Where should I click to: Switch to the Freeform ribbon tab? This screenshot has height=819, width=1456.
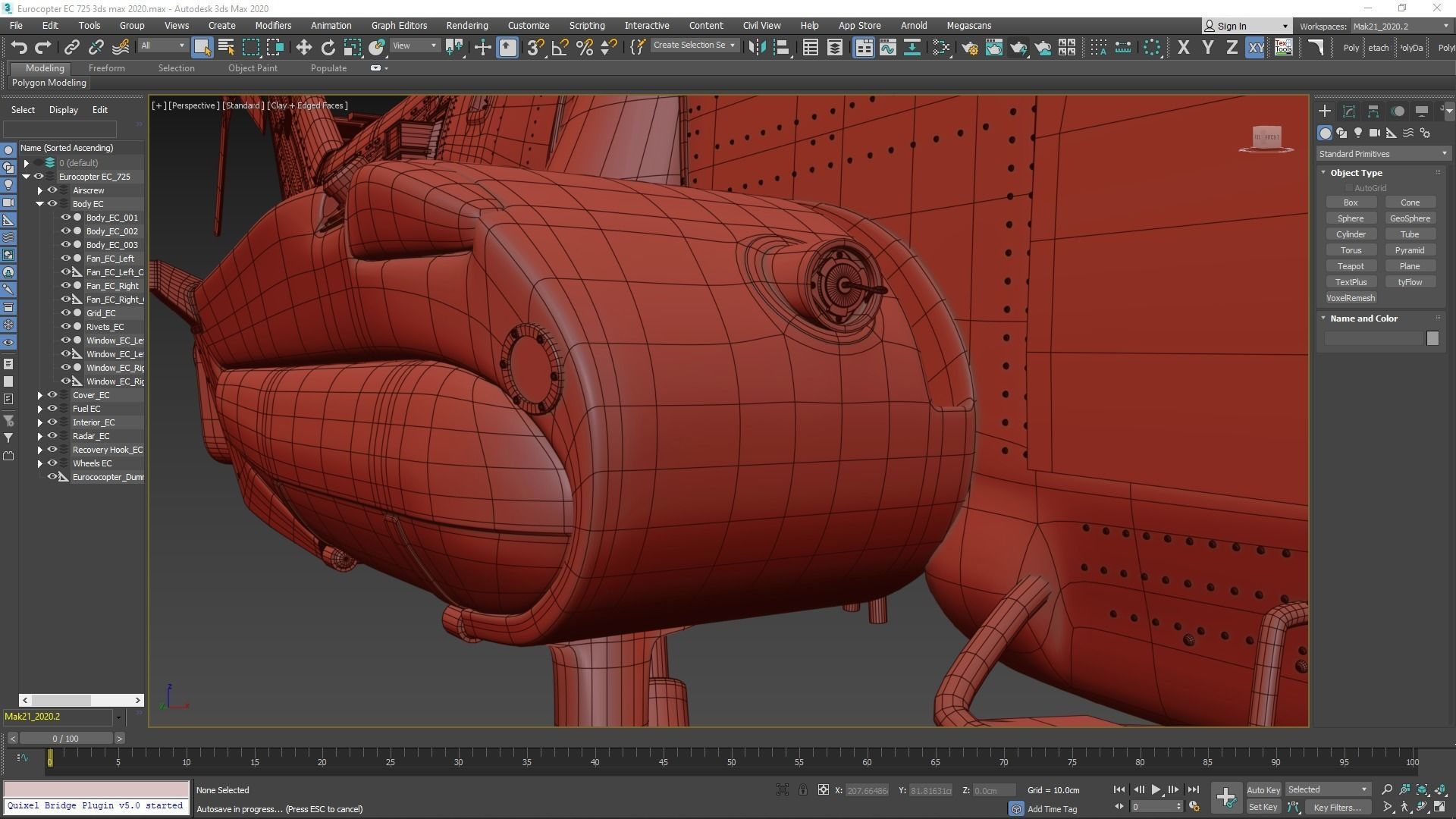tap(106, 68)
